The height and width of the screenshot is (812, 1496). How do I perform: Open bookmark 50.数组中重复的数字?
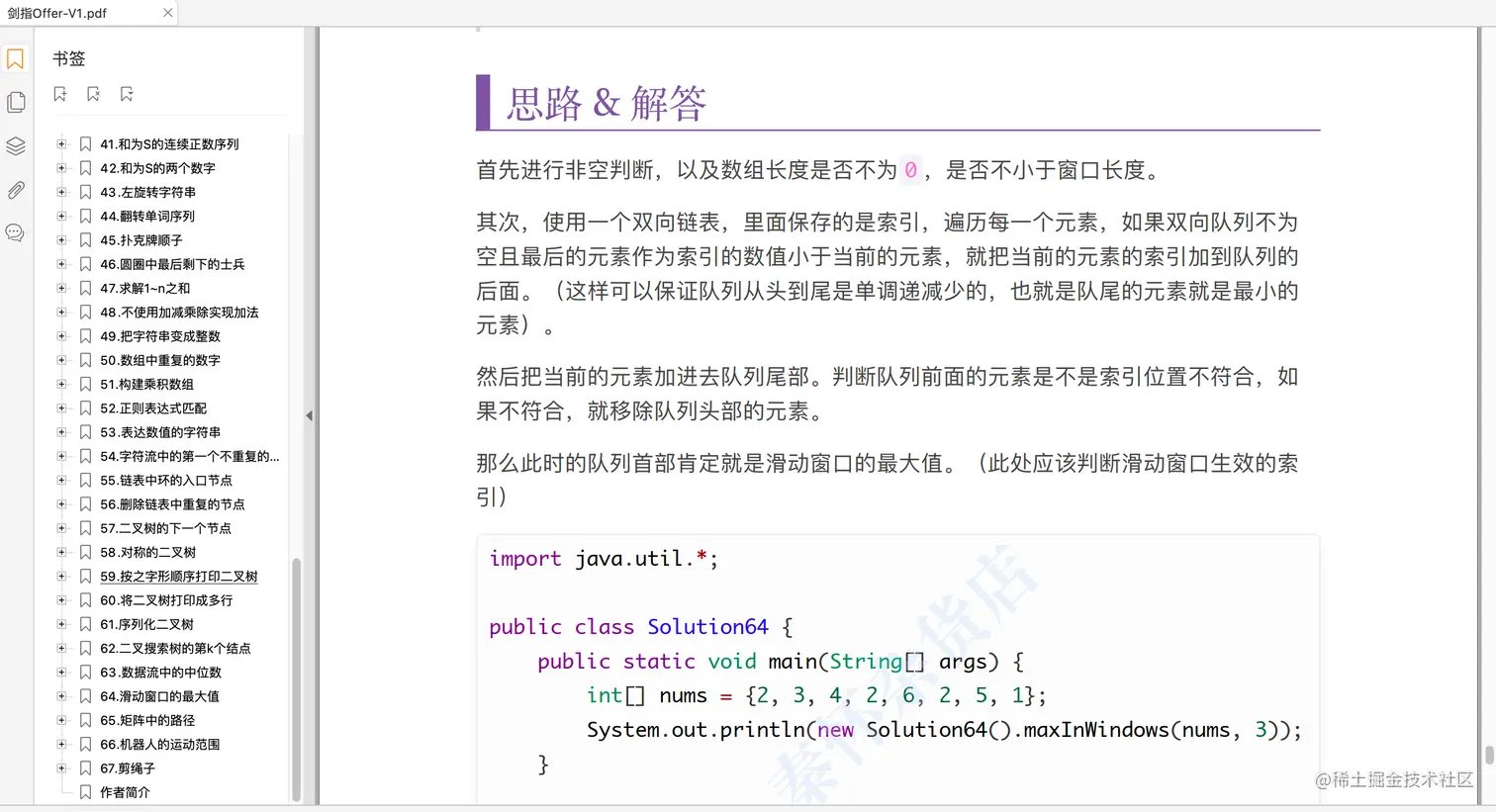click(x=160, y=360)
